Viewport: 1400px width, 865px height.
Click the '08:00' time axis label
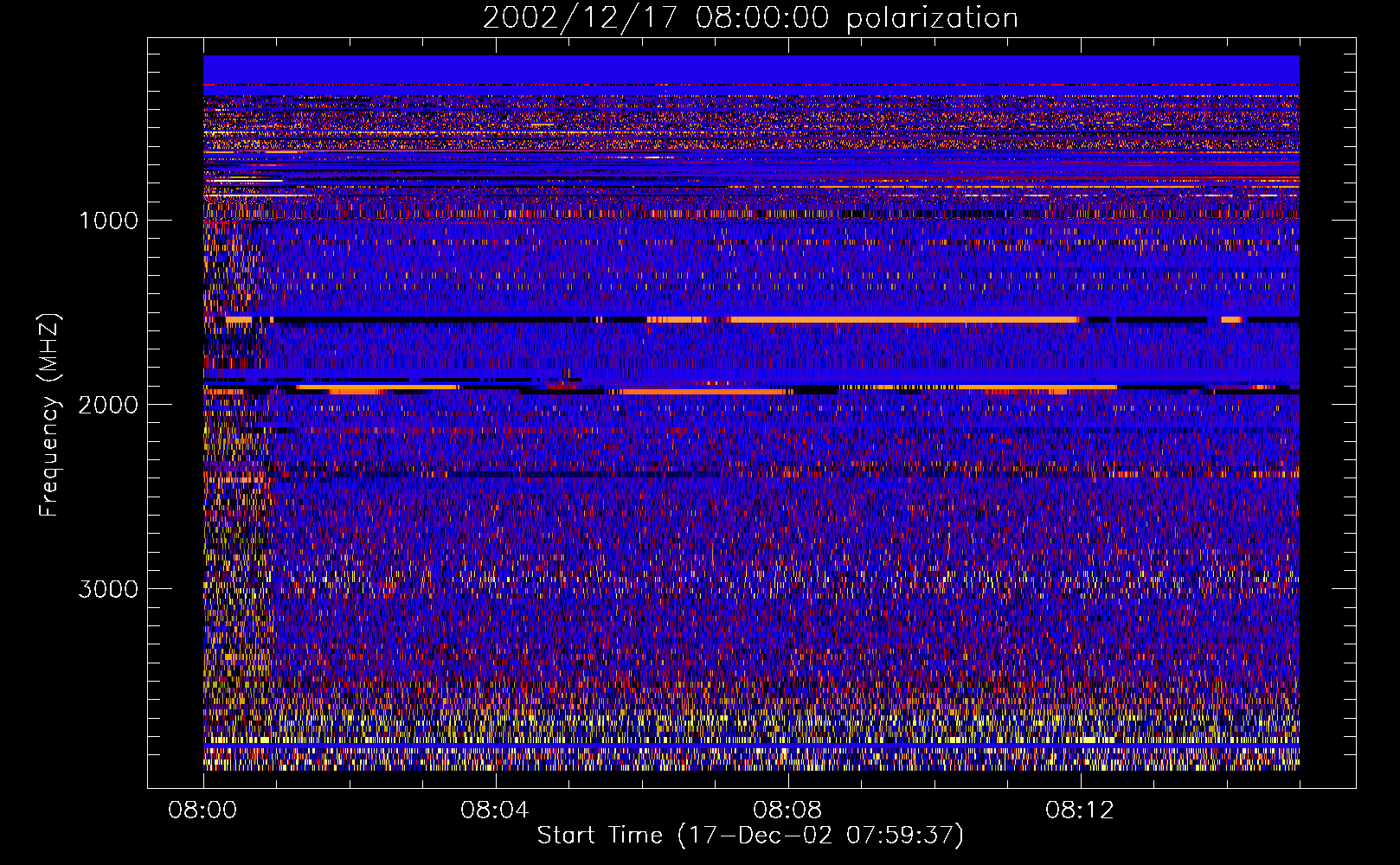[x=202, y=811]
